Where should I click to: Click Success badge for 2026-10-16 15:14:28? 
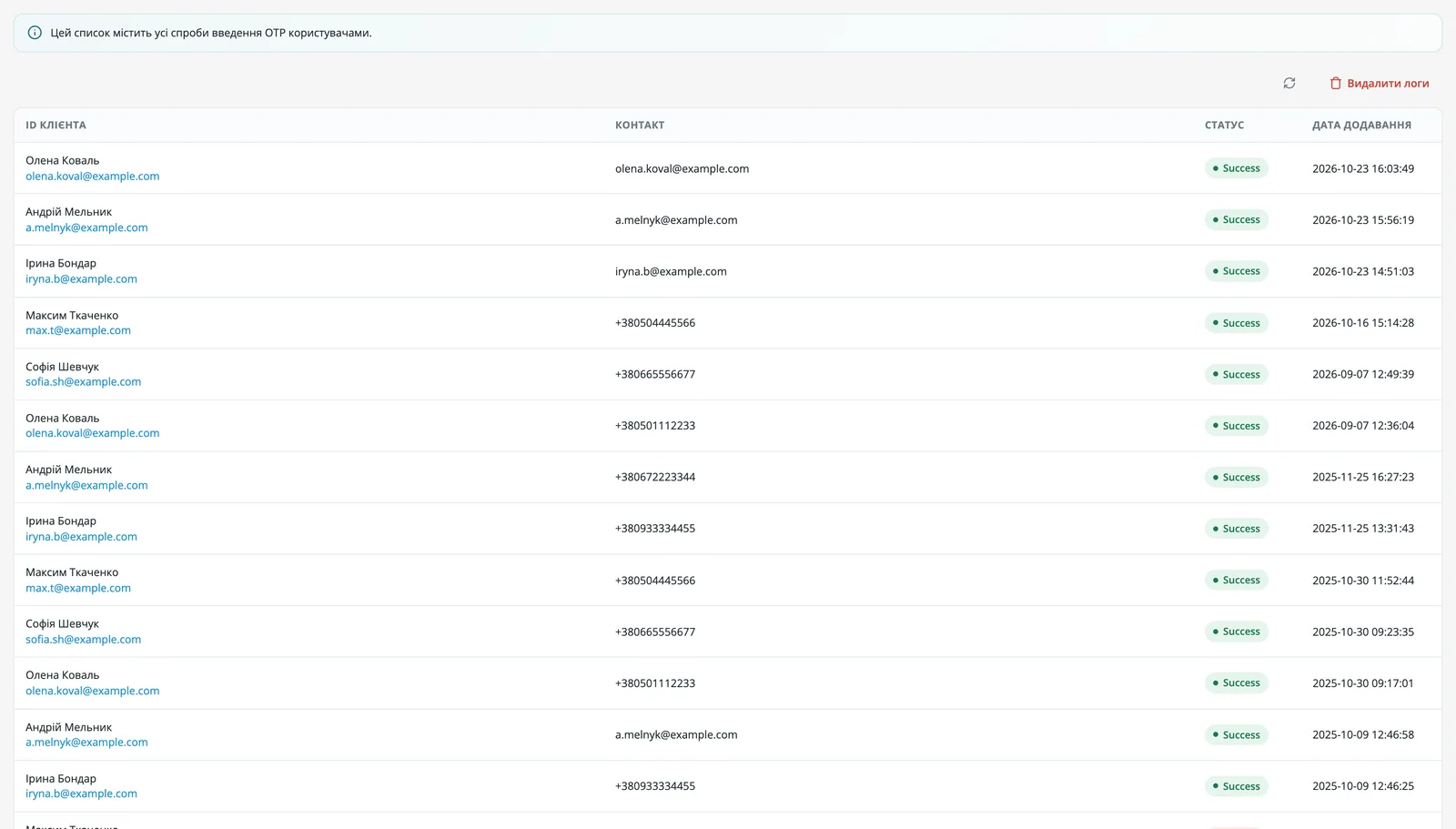tap(1237, 323)
